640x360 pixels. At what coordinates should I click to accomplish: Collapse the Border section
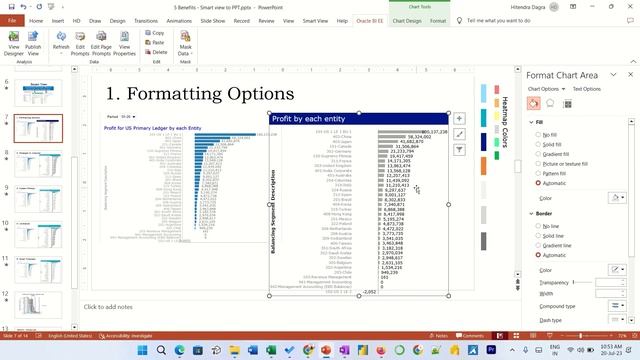click(531, 213)
